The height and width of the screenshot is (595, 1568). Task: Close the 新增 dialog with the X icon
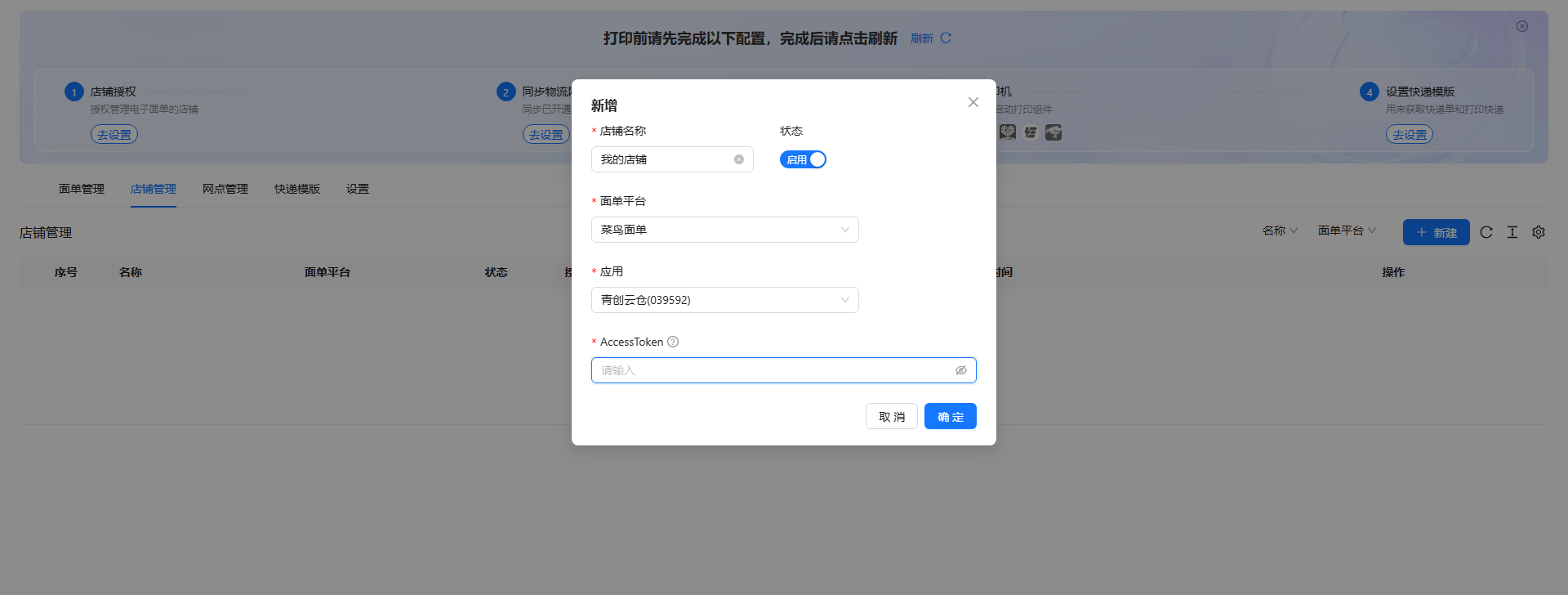click(x=973, y=102)
